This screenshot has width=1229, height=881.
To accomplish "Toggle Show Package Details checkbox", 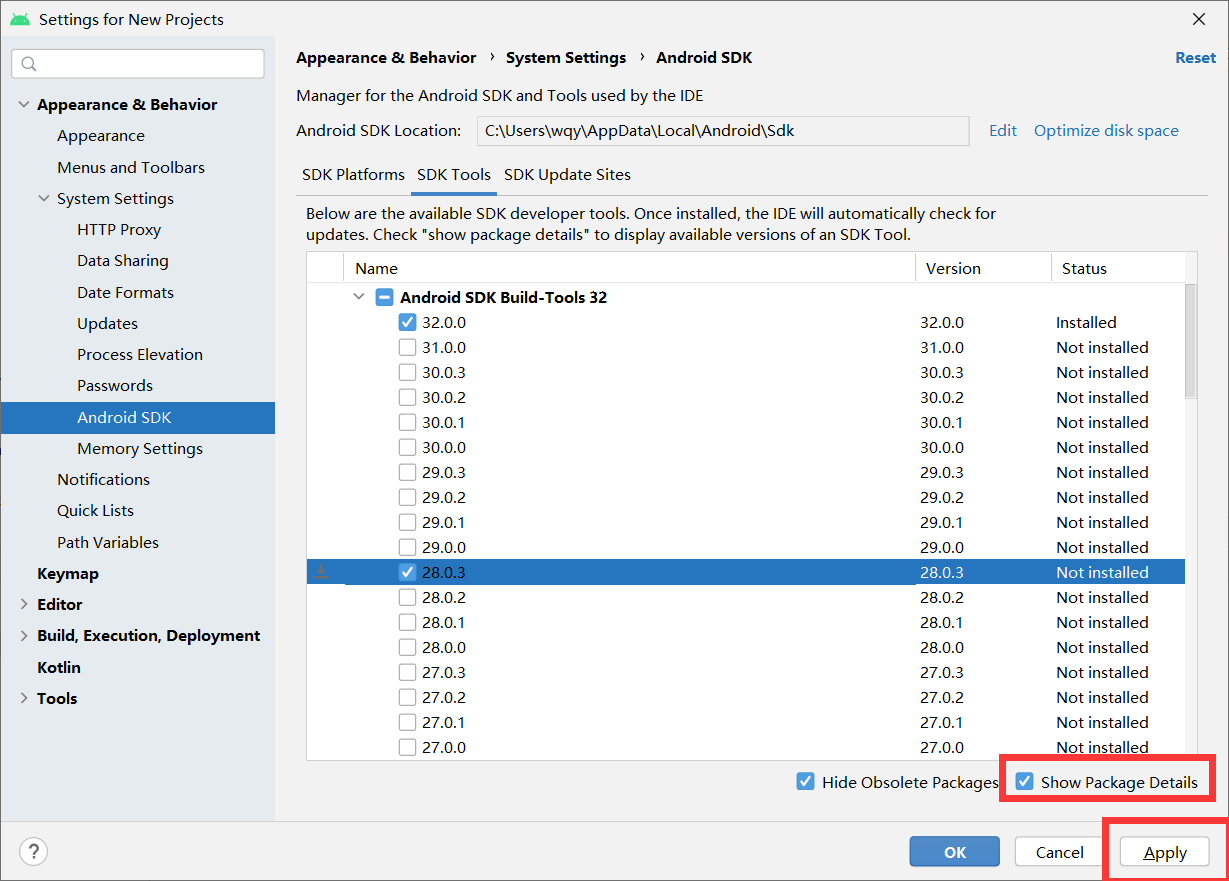I will pos(1024,782).
